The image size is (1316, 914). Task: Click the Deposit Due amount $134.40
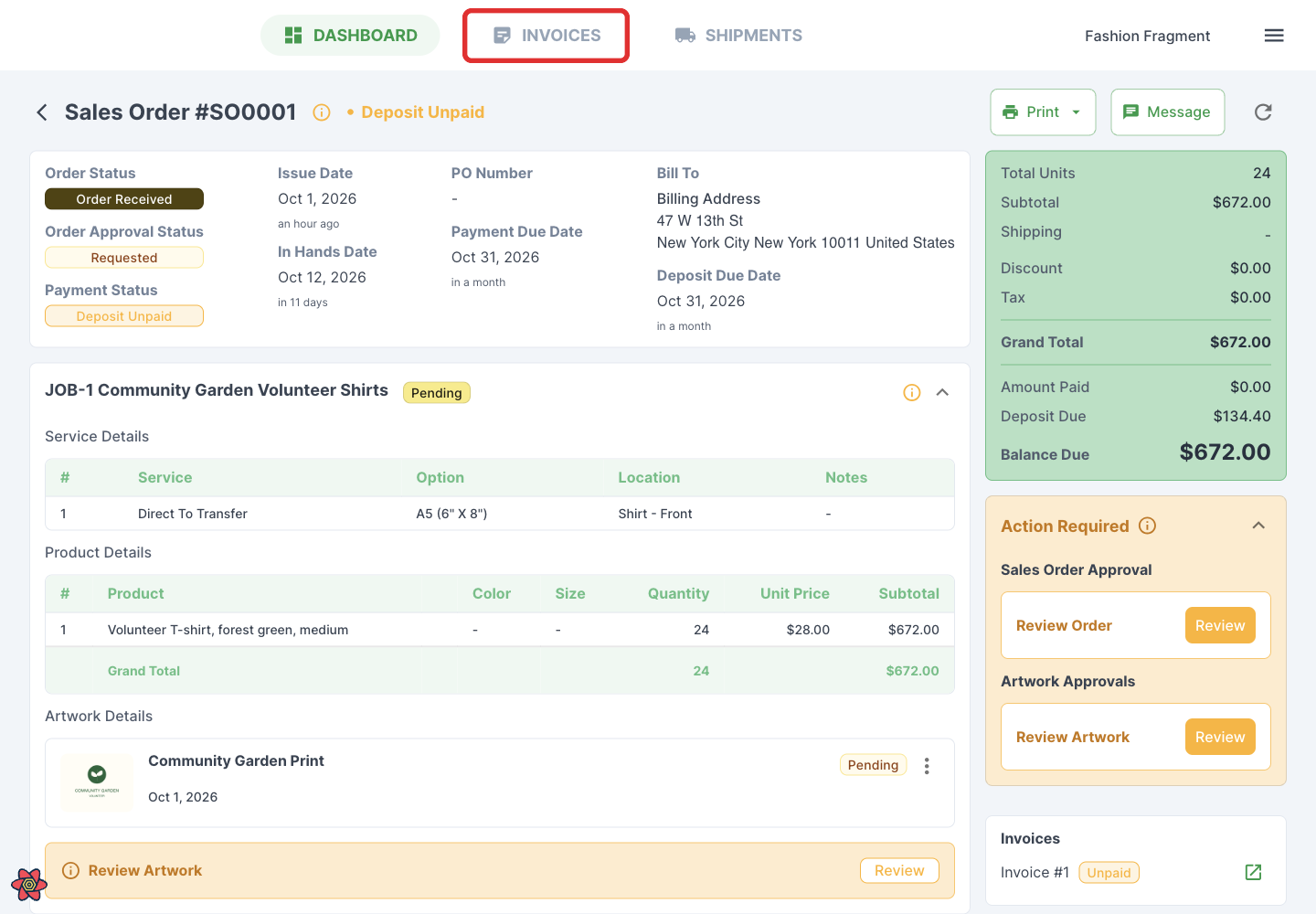tap(1242, 416)
